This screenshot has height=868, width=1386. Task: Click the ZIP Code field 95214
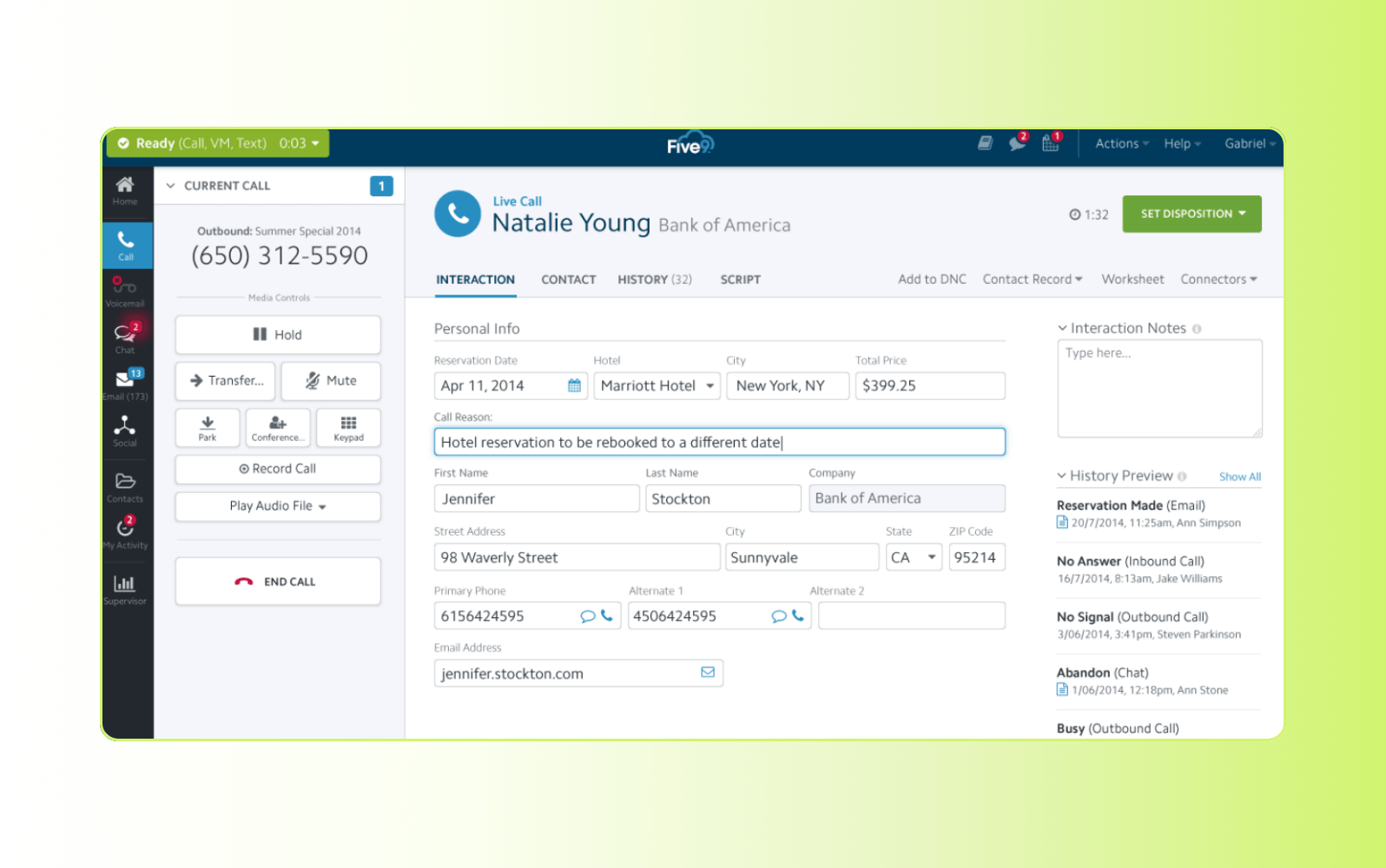tap(977, 557)
